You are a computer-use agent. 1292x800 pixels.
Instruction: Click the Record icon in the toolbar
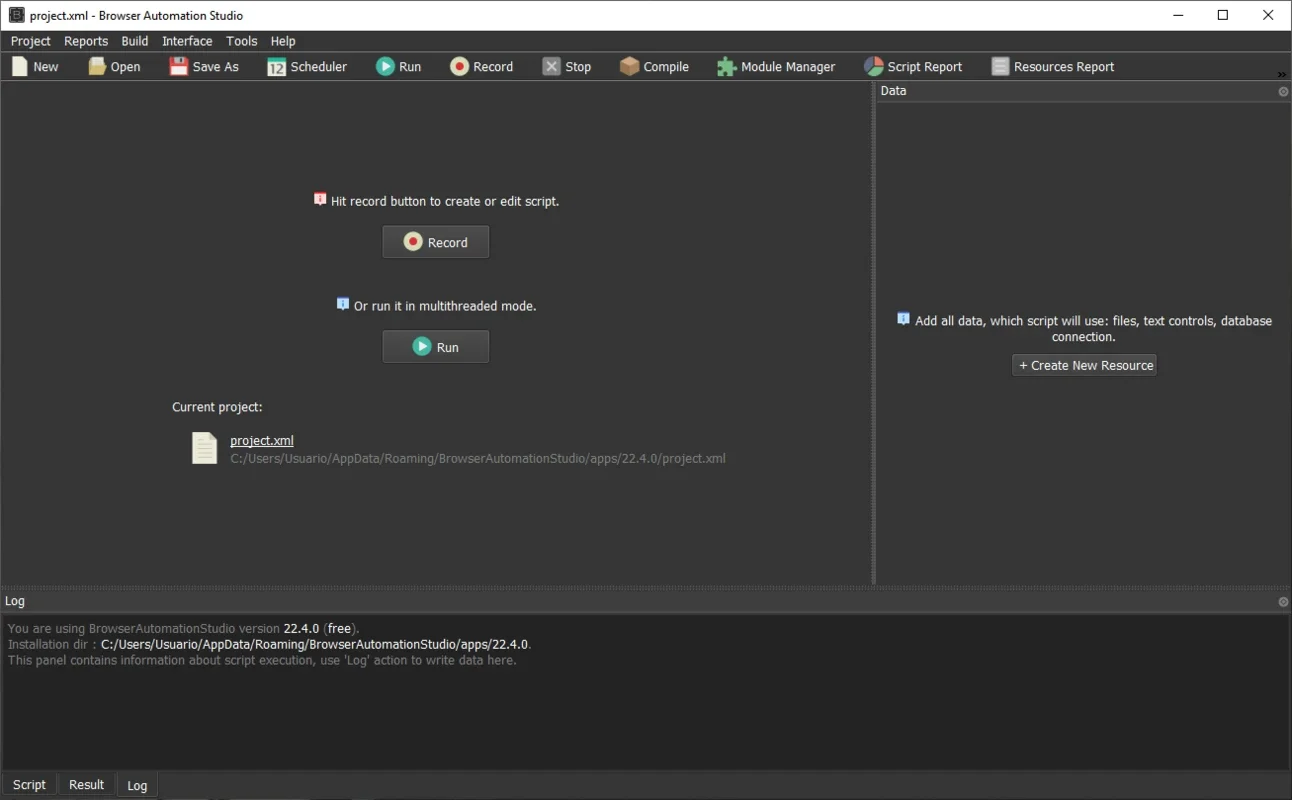pos(459,66)
